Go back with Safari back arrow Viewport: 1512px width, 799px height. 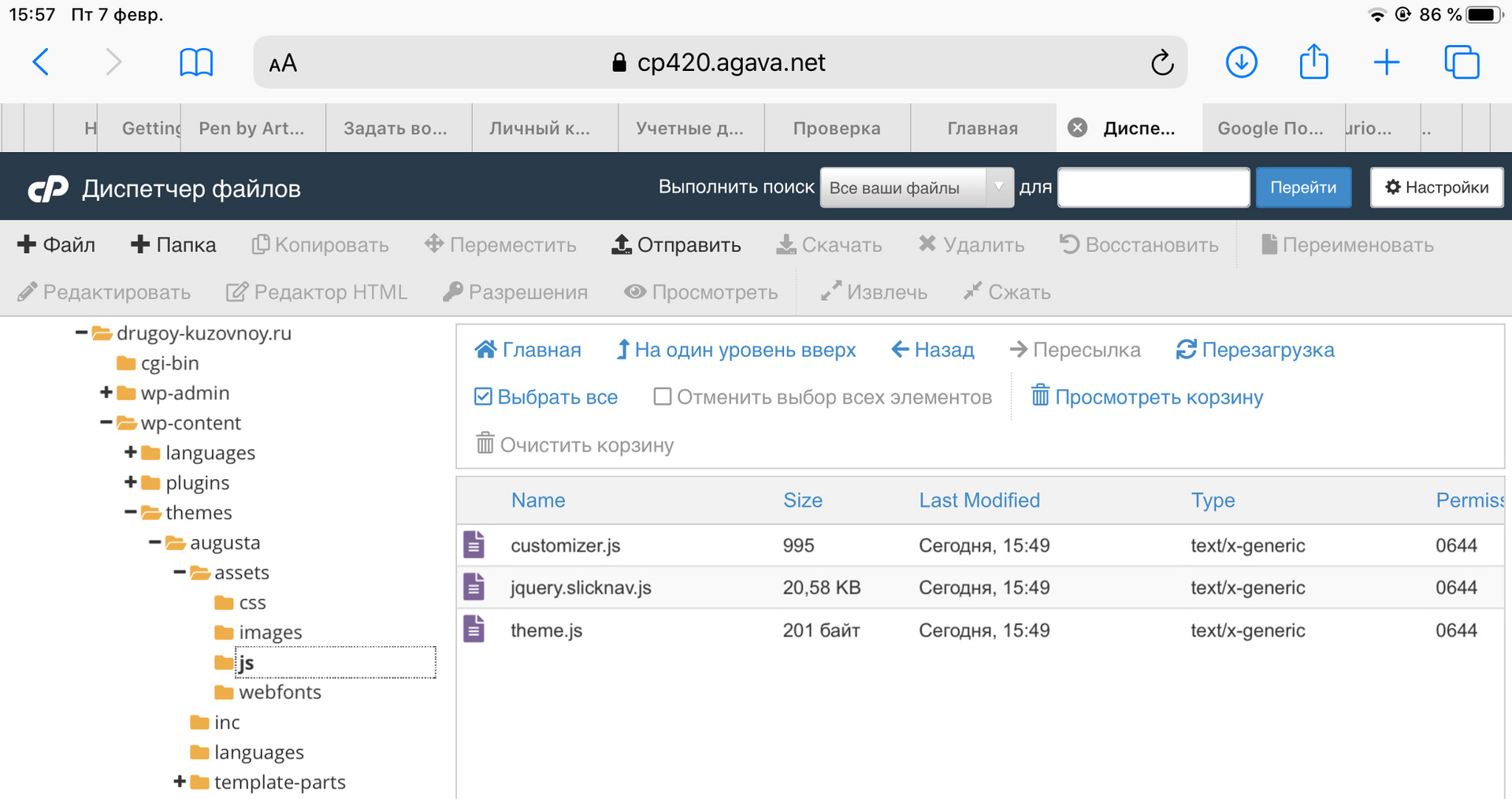pos(41,61)
